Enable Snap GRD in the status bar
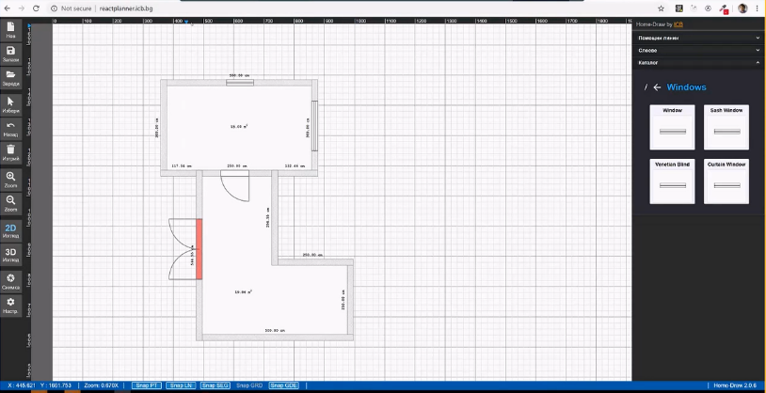This screenshot has height=393, width=766. [x=250, y=386]
